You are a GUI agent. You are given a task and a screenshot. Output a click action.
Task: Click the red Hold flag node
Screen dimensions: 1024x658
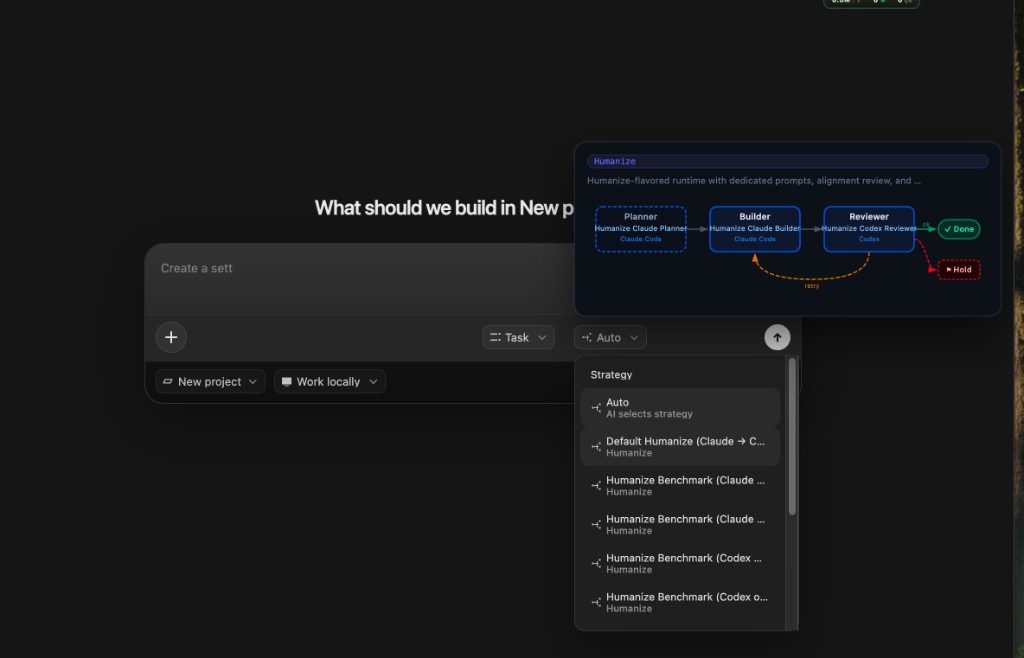coord(959,270)
